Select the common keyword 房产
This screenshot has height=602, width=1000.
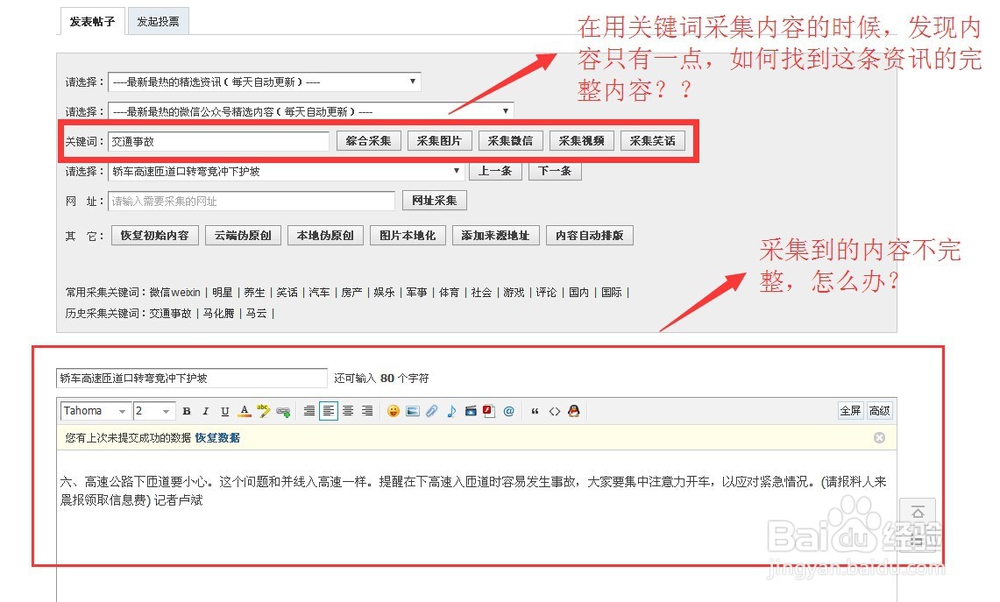(352, 292)
